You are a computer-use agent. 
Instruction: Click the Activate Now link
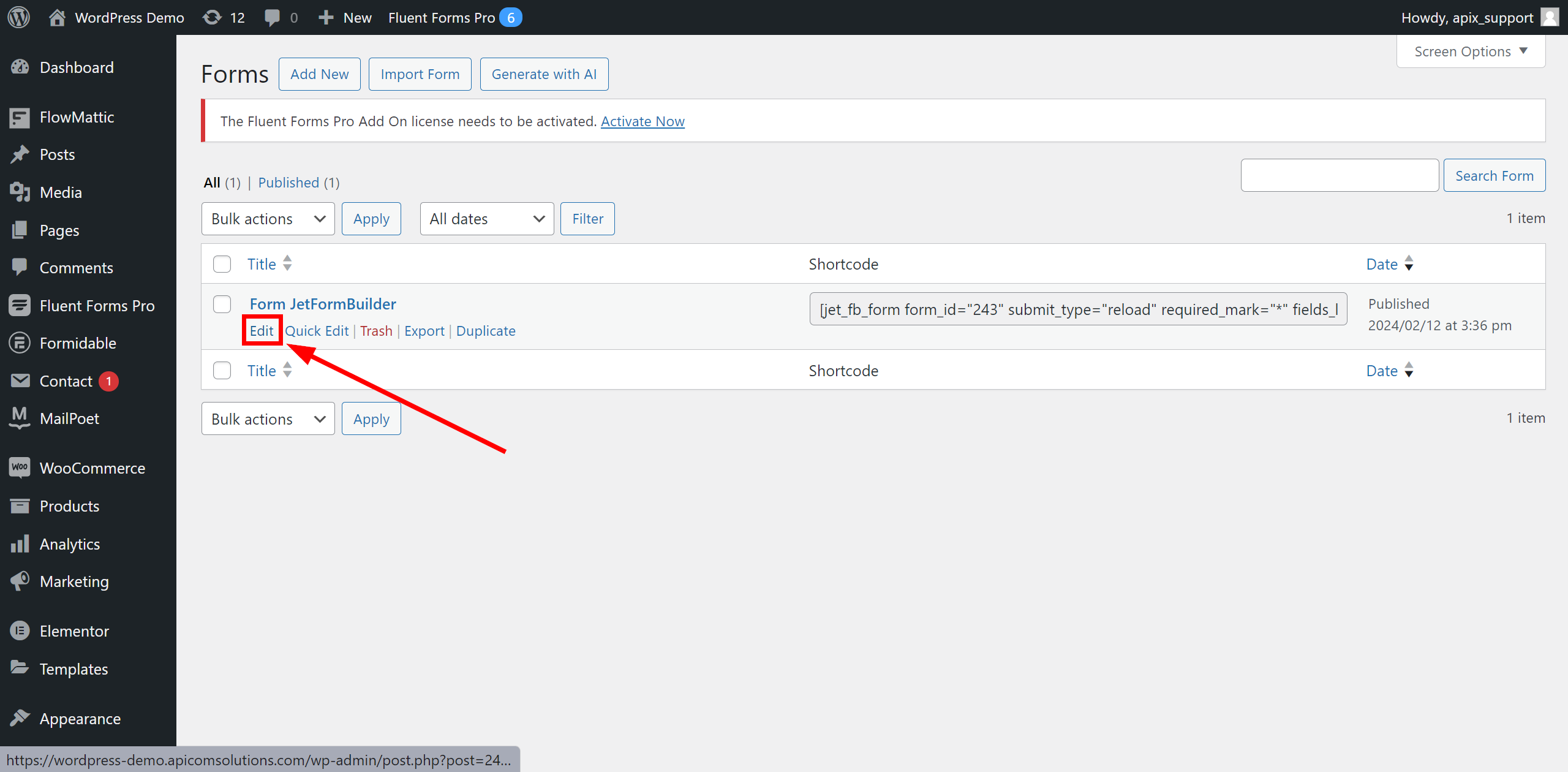click(643, 121)
